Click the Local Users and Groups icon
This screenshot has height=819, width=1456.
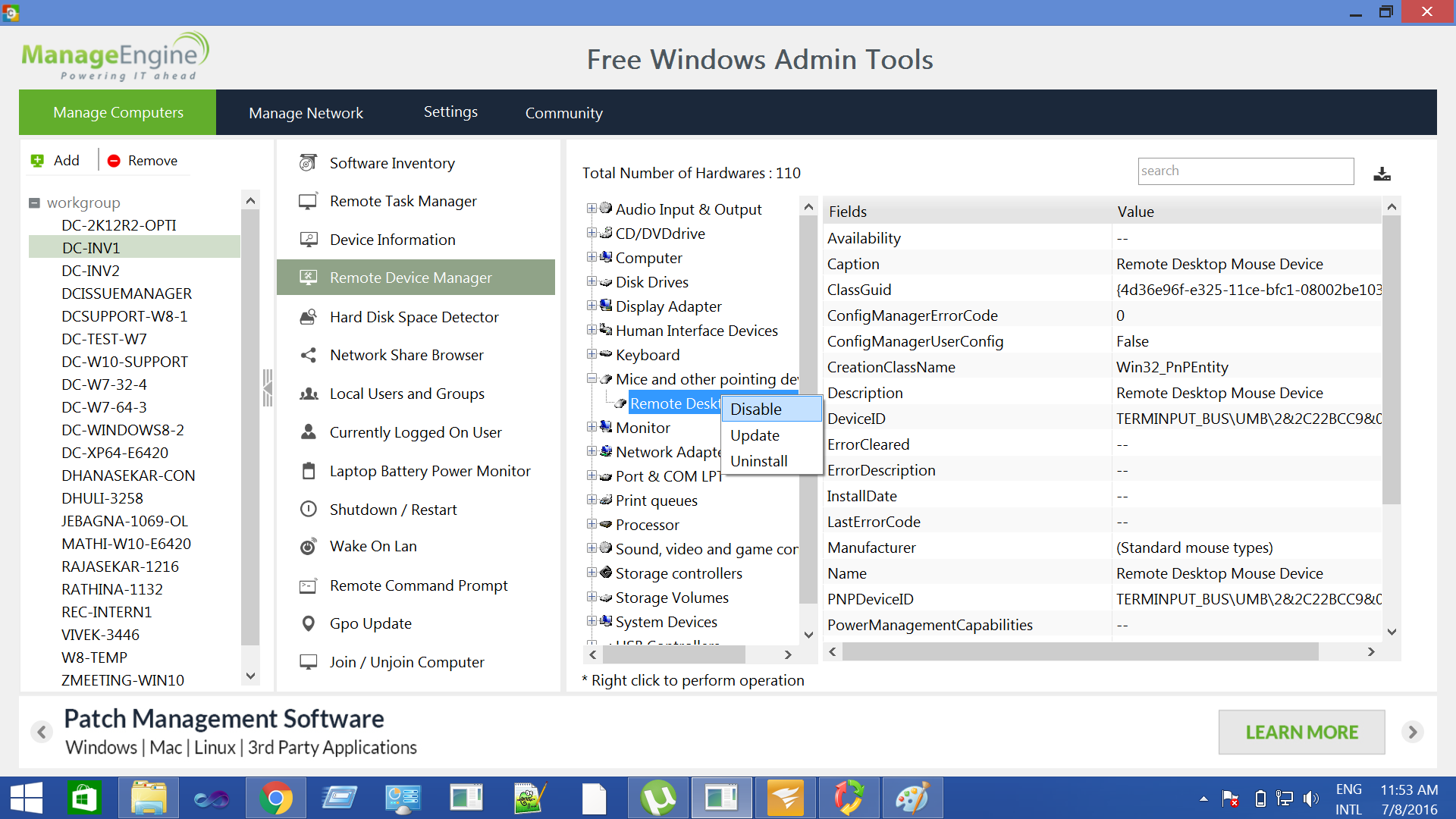tap(308, 394)
